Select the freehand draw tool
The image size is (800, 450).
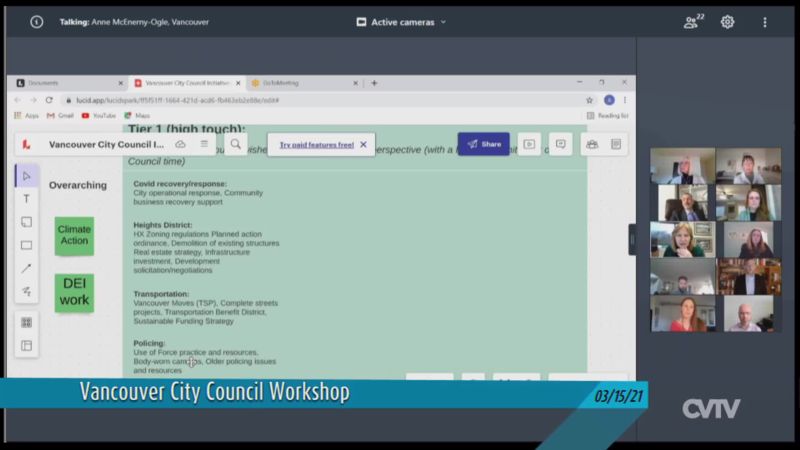[x=26, y=291]
